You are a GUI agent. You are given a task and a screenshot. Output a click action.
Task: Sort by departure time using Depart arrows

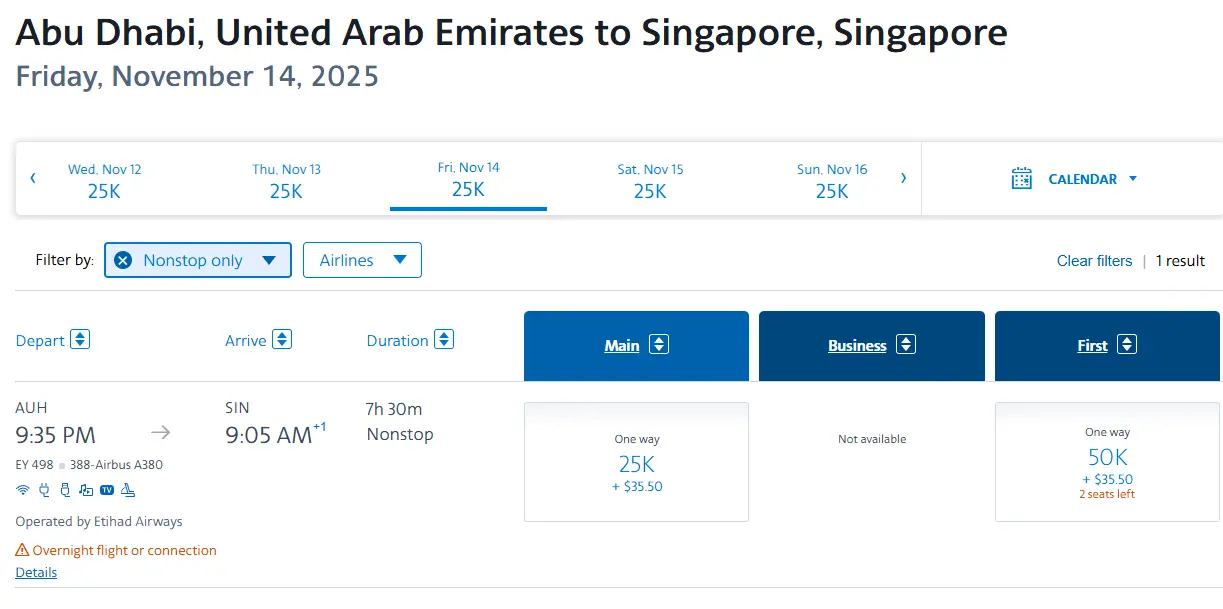tap(80, 340)
